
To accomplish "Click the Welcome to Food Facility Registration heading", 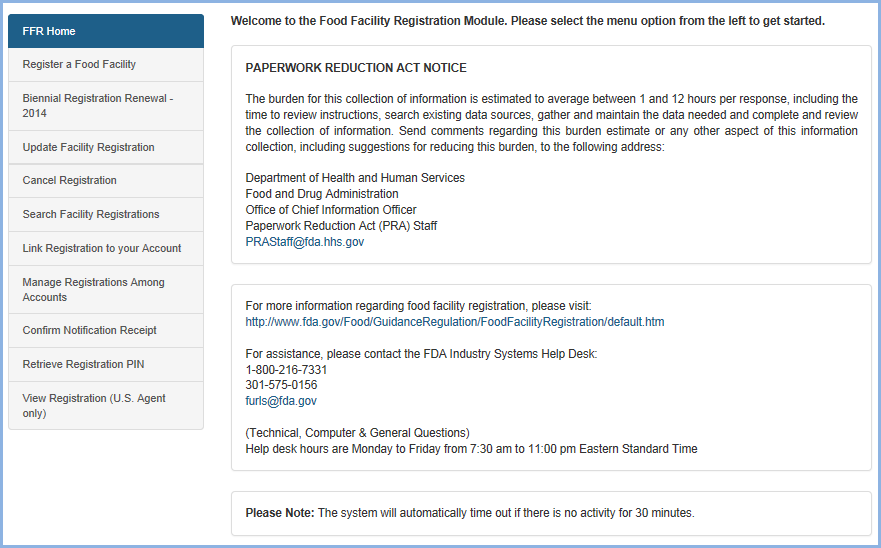I will [x=527, y=21].
